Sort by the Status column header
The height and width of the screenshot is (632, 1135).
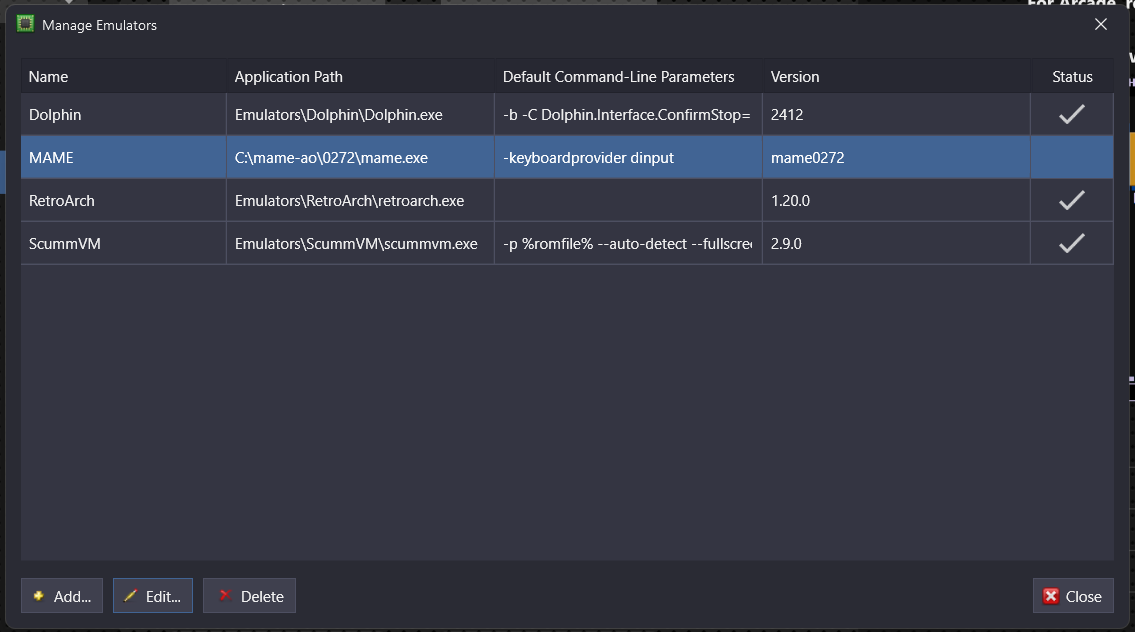click(x=1072, y=77)
